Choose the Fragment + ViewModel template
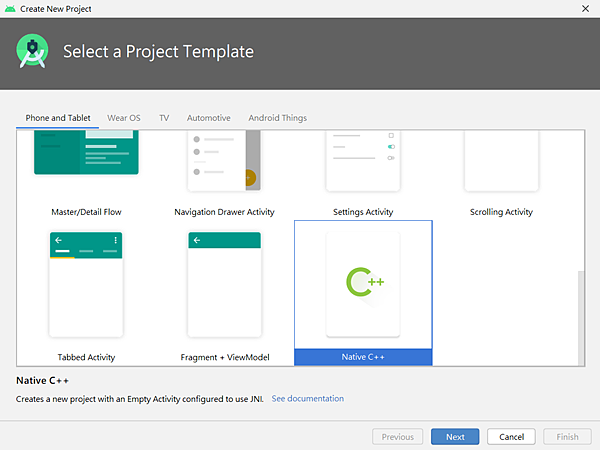600x450 pixels. (224, 292)
